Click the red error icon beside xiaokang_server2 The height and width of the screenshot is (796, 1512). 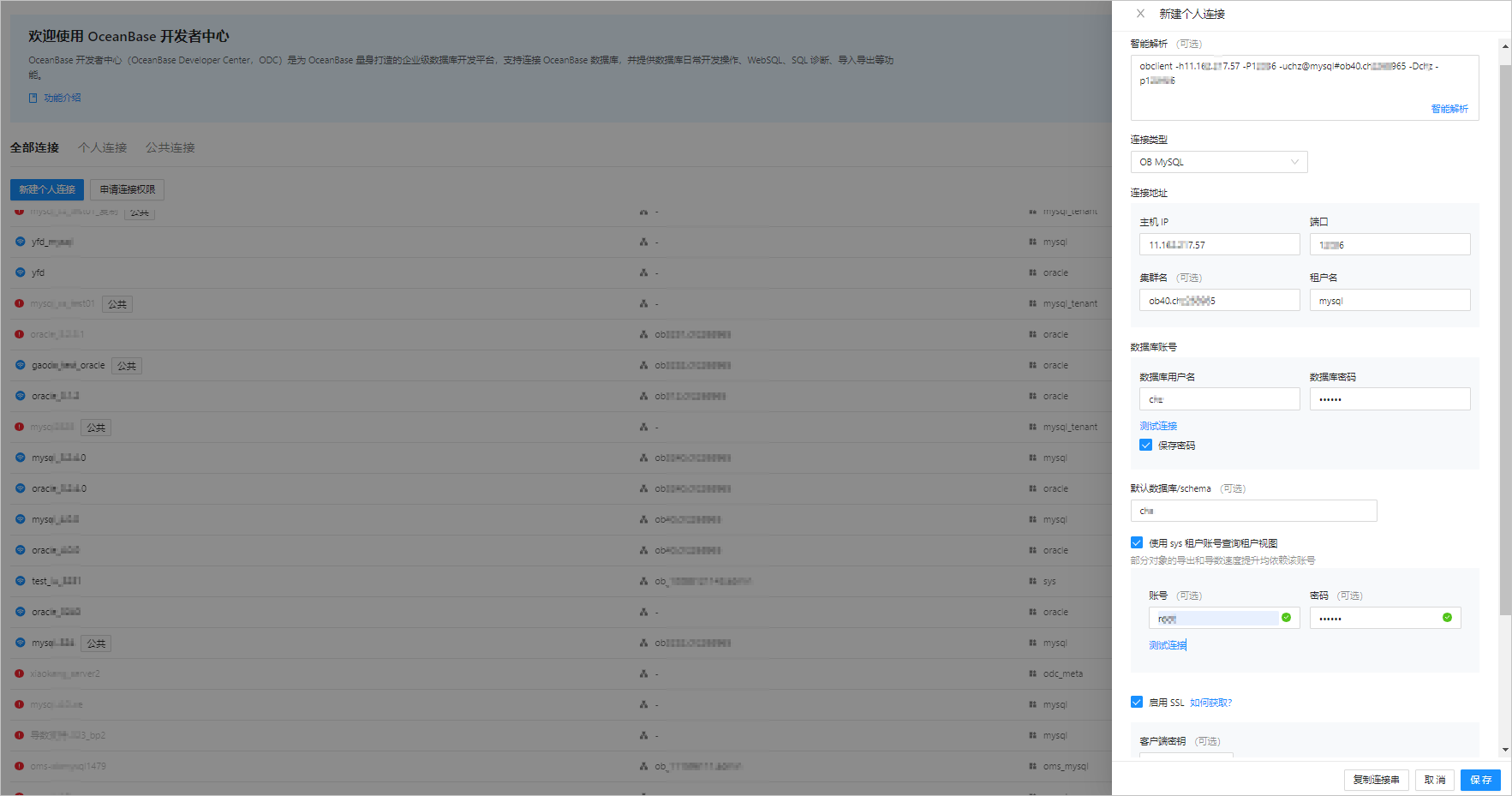20,673
